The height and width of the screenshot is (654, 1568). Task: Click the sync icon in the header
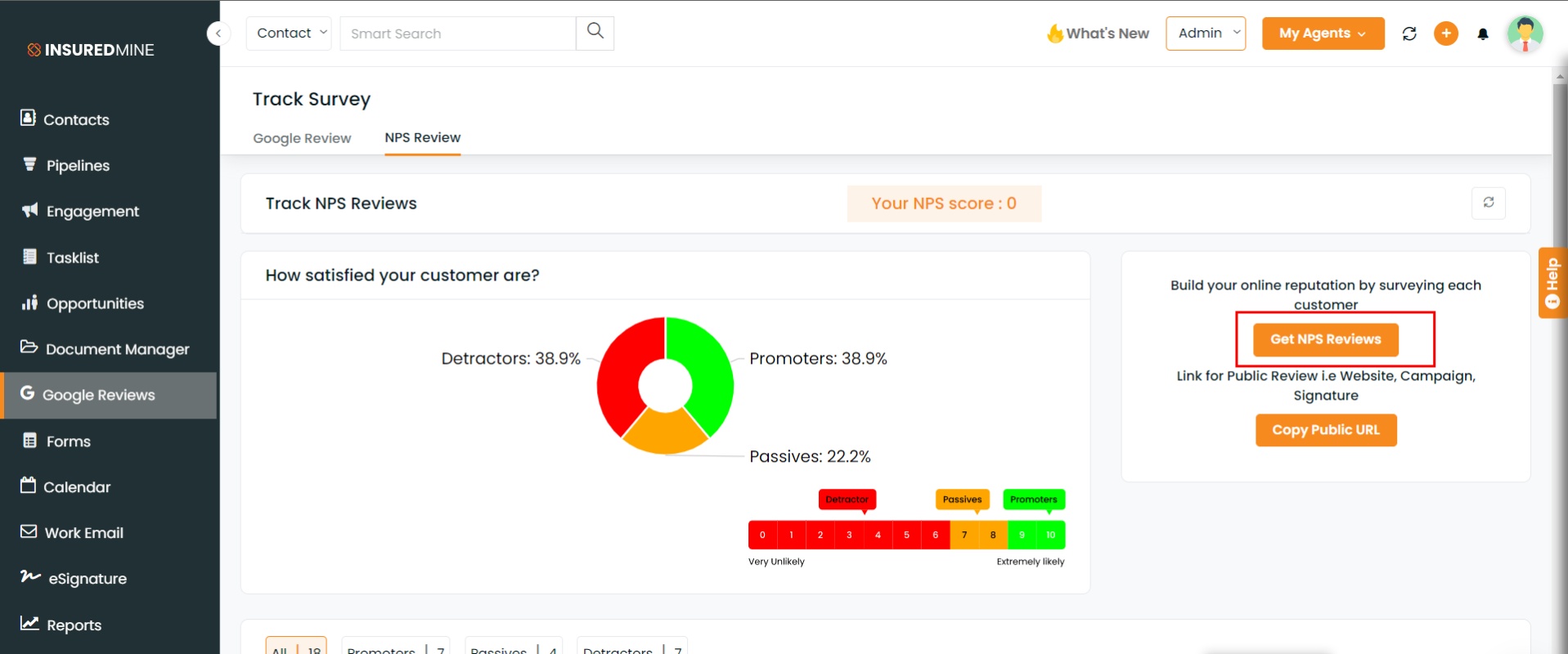(1409, 34)
